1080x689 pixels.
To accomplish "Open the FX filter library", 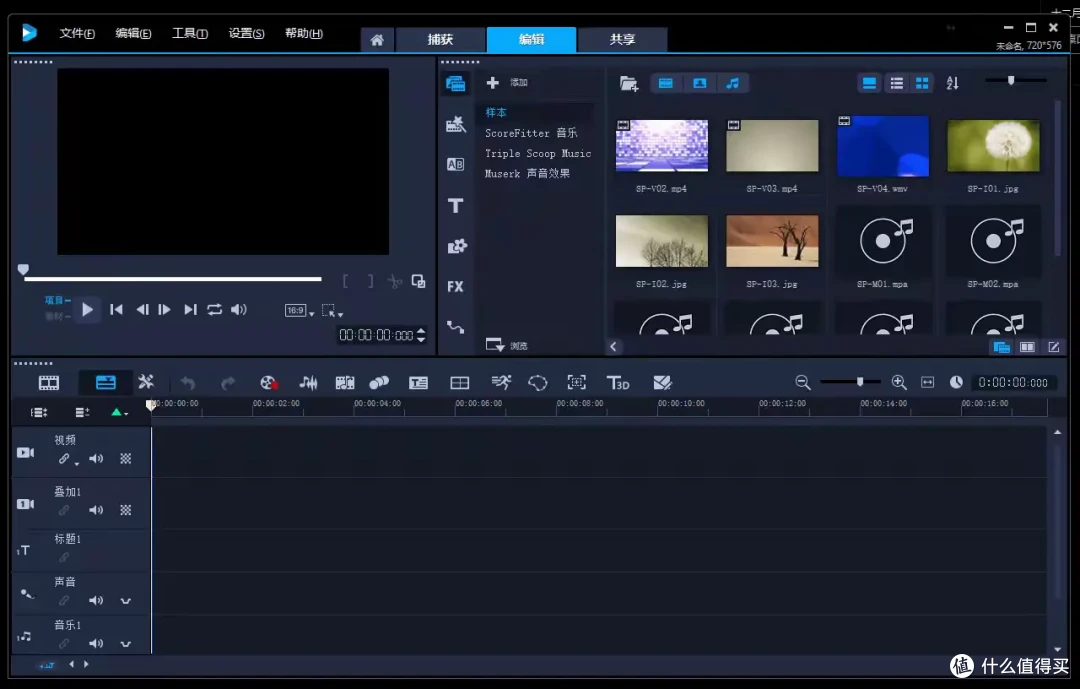I will pyautogui.click(x=455, y=287).
